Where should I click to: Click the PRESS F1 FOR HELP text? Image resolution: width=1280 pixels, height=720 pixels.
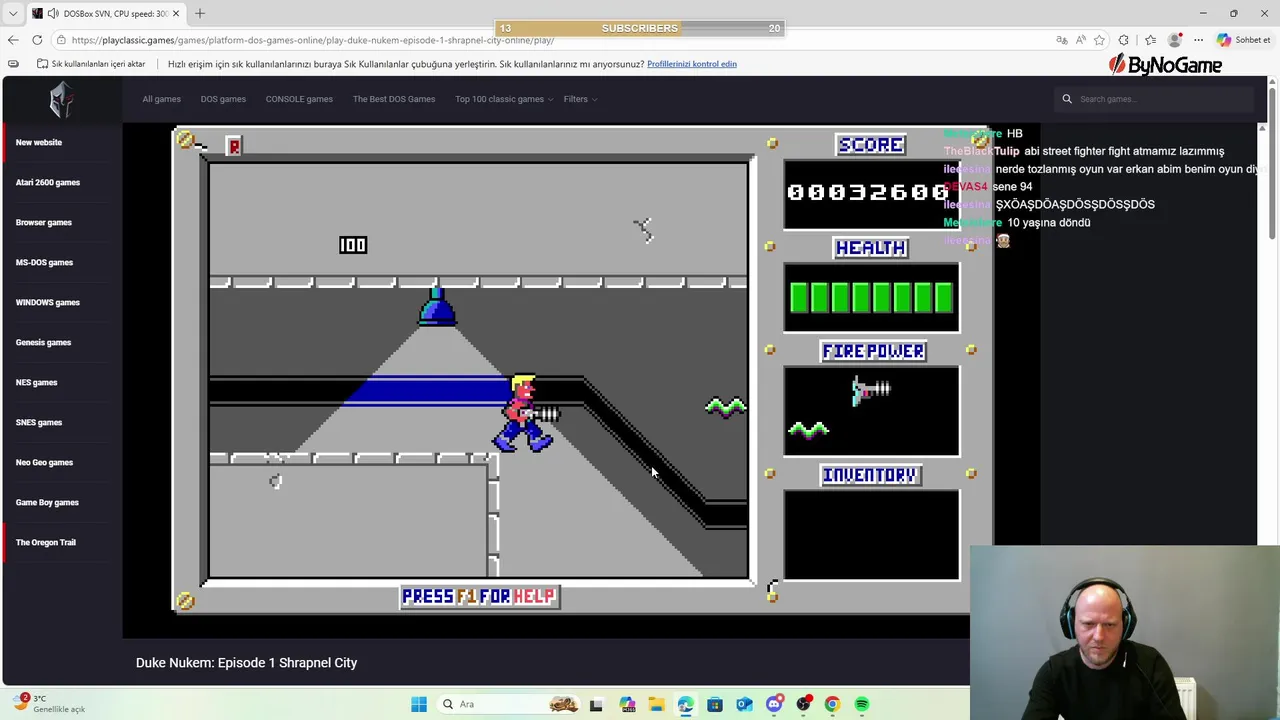[479, 596]
